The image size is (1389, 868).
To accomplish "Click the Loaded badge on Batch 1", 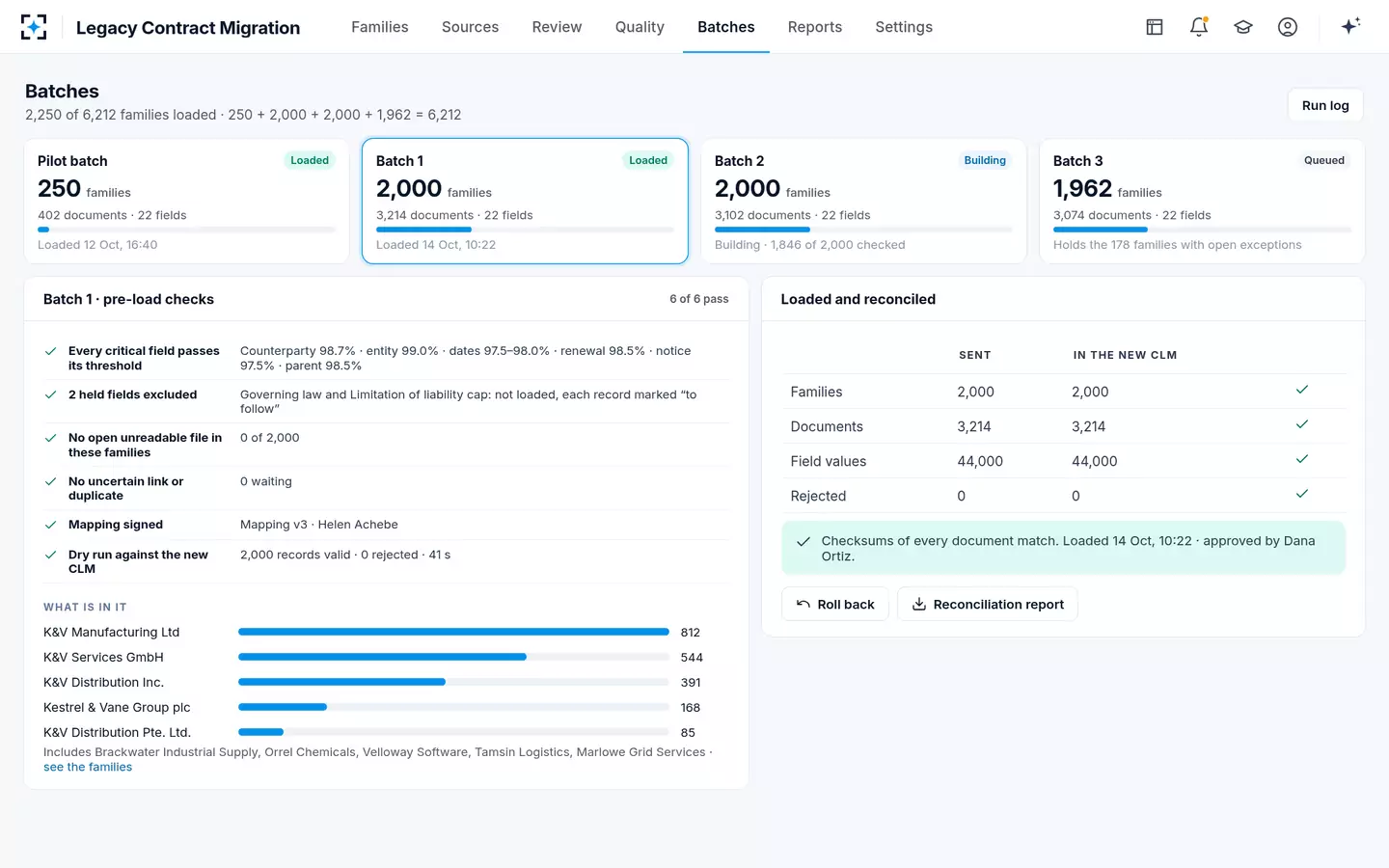I will [648, 161].
